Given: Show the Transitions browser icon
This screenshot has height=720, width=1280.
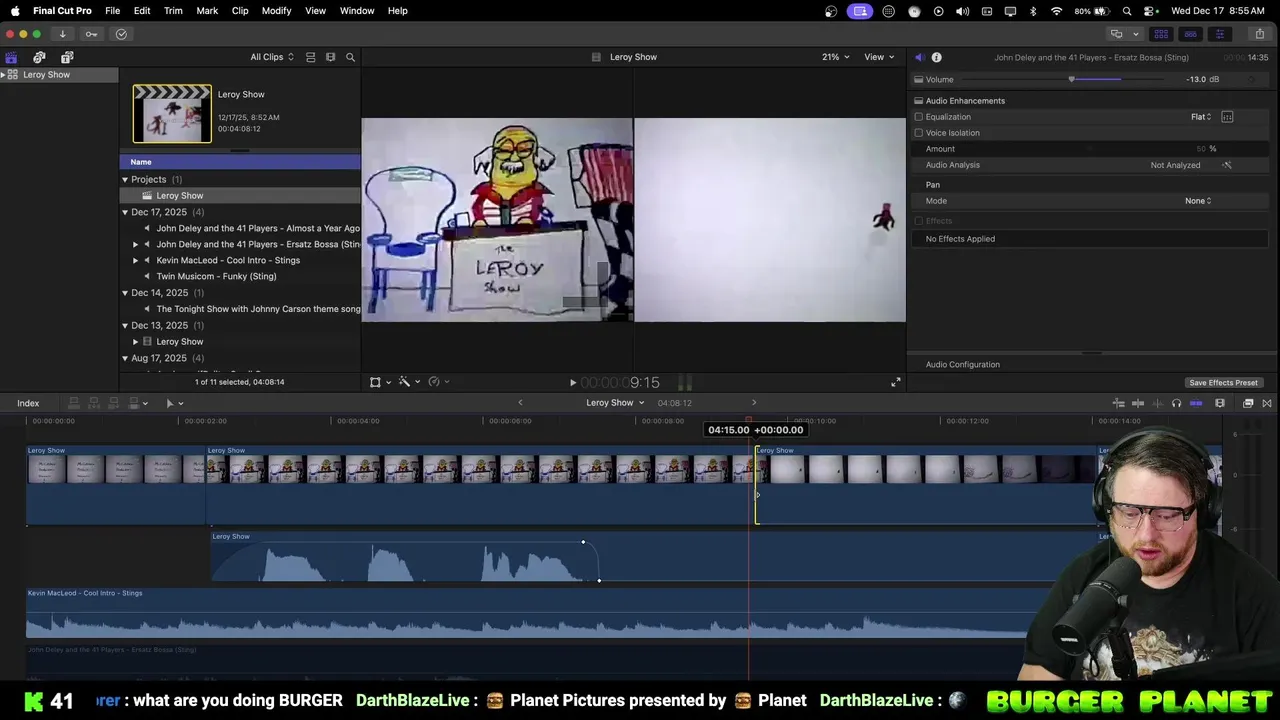Looking at the screenshot, I should coord(1267,403).
